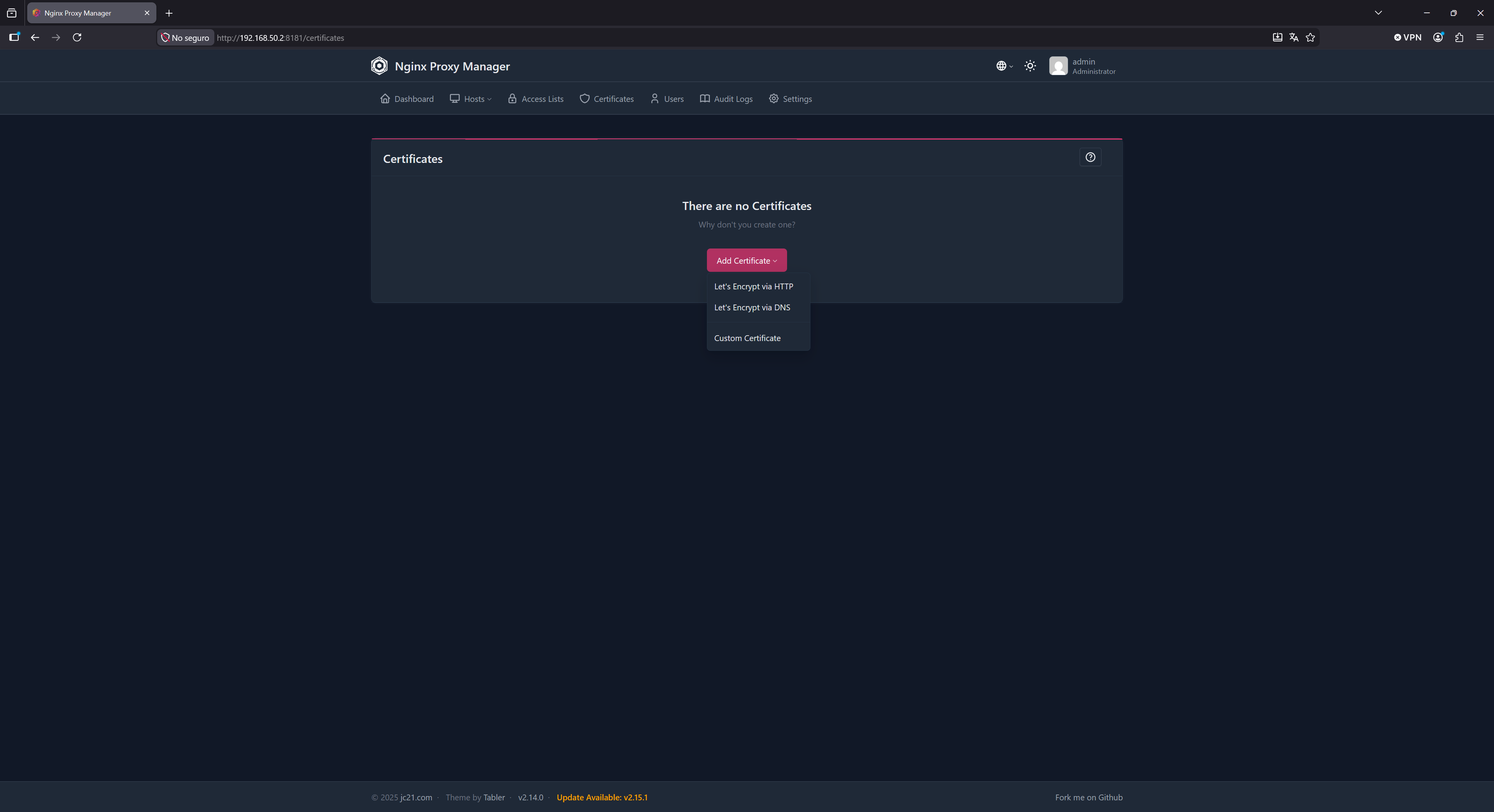
Task: Click the recent tabs icon at top-left
Action: [x=12, y=13]
